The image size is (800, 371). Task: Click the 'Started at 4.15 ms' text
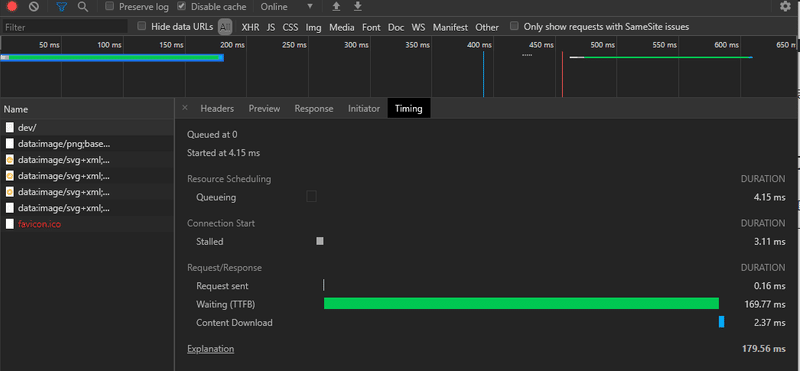[x=223, y=153]
